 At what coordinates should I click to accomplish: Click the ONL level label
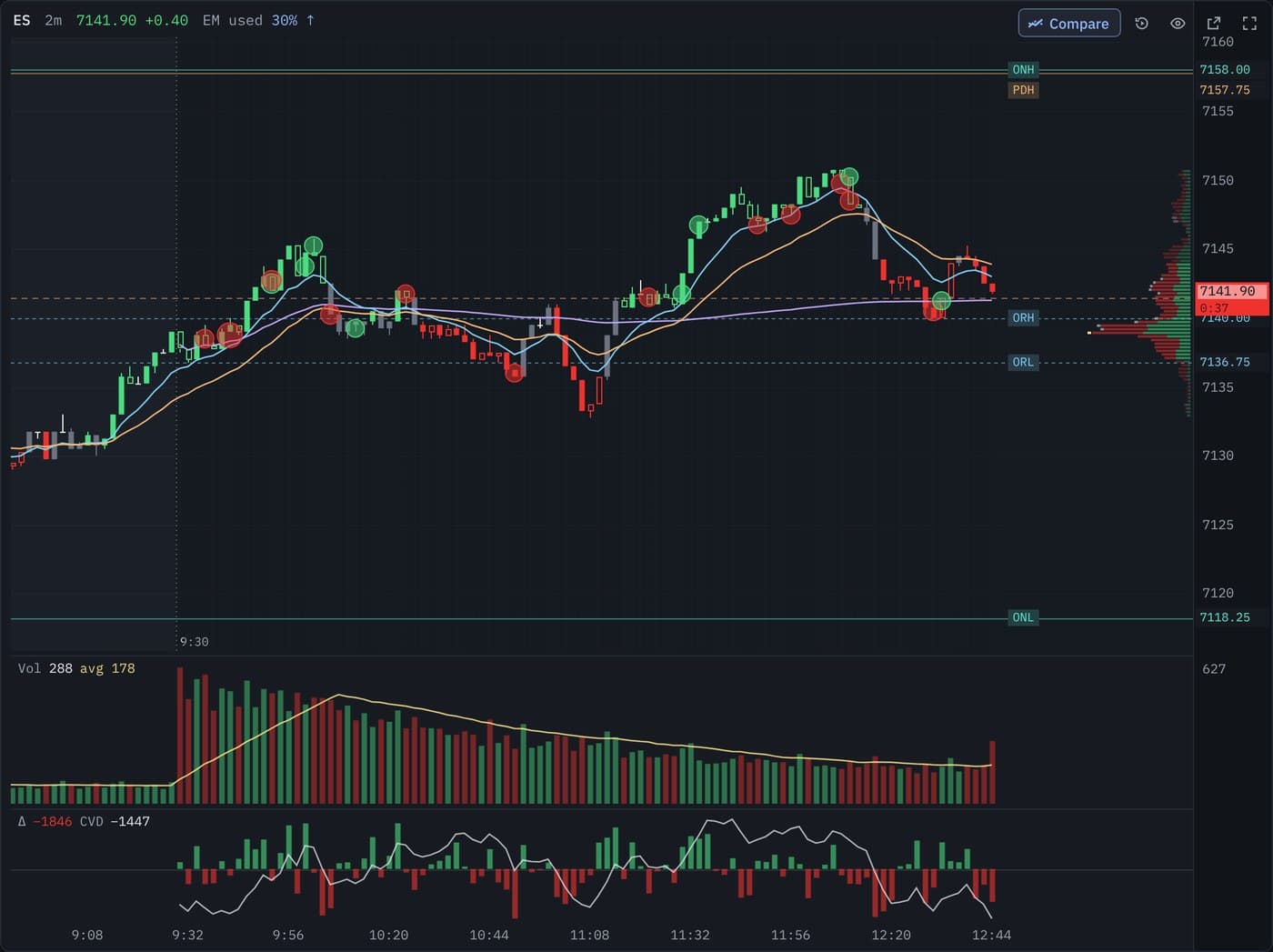[1024, 617]
